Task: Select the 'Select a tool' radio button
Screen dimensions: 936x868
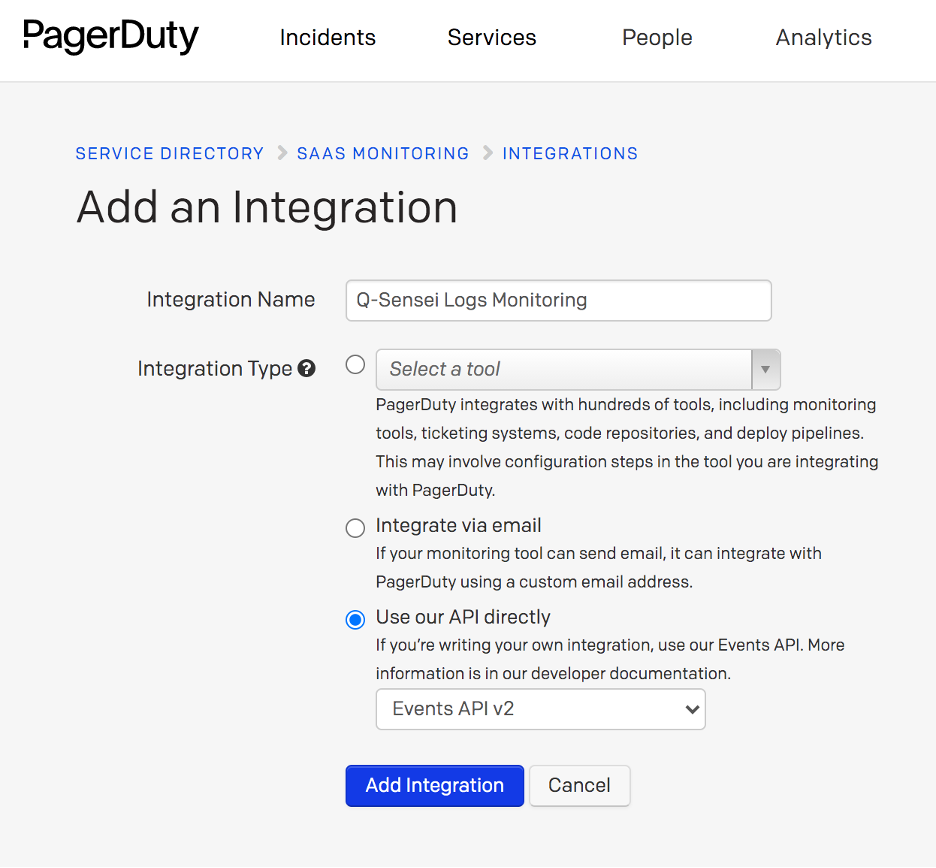Action: [x=355, y=364]
